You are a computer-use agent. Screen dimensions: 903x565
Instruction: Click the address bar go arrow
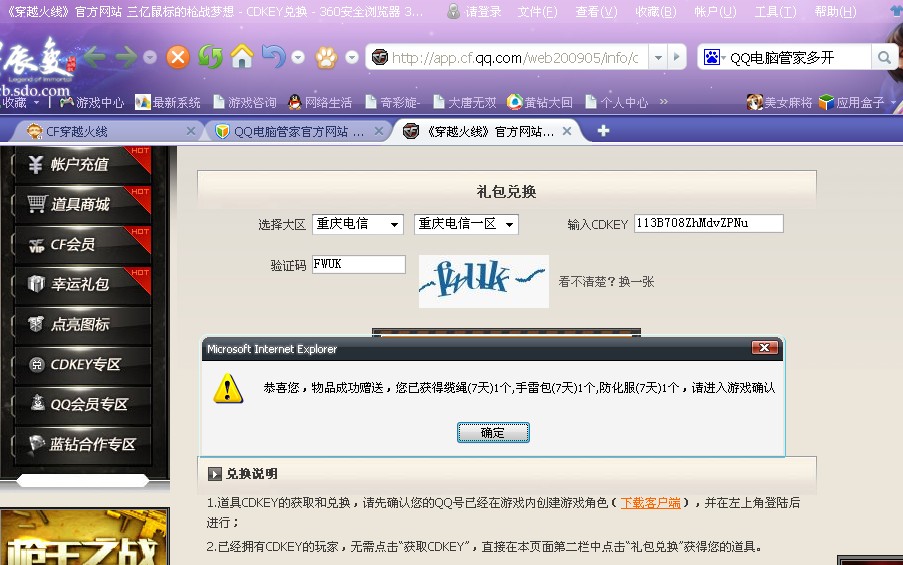[677, 57]
